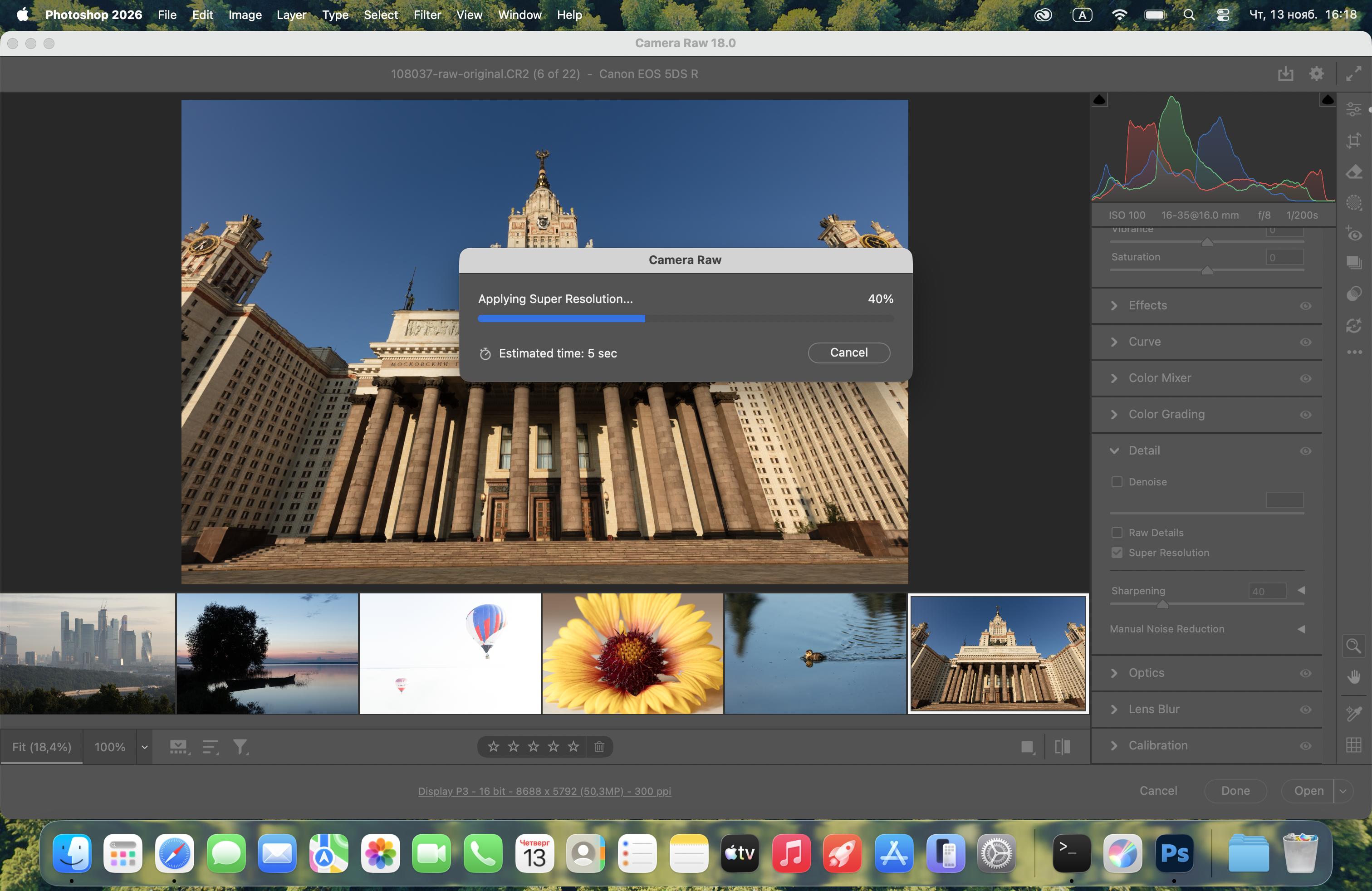
Task: Enable the Raw Details checkbox
Action: click(x=1117, y=533)
